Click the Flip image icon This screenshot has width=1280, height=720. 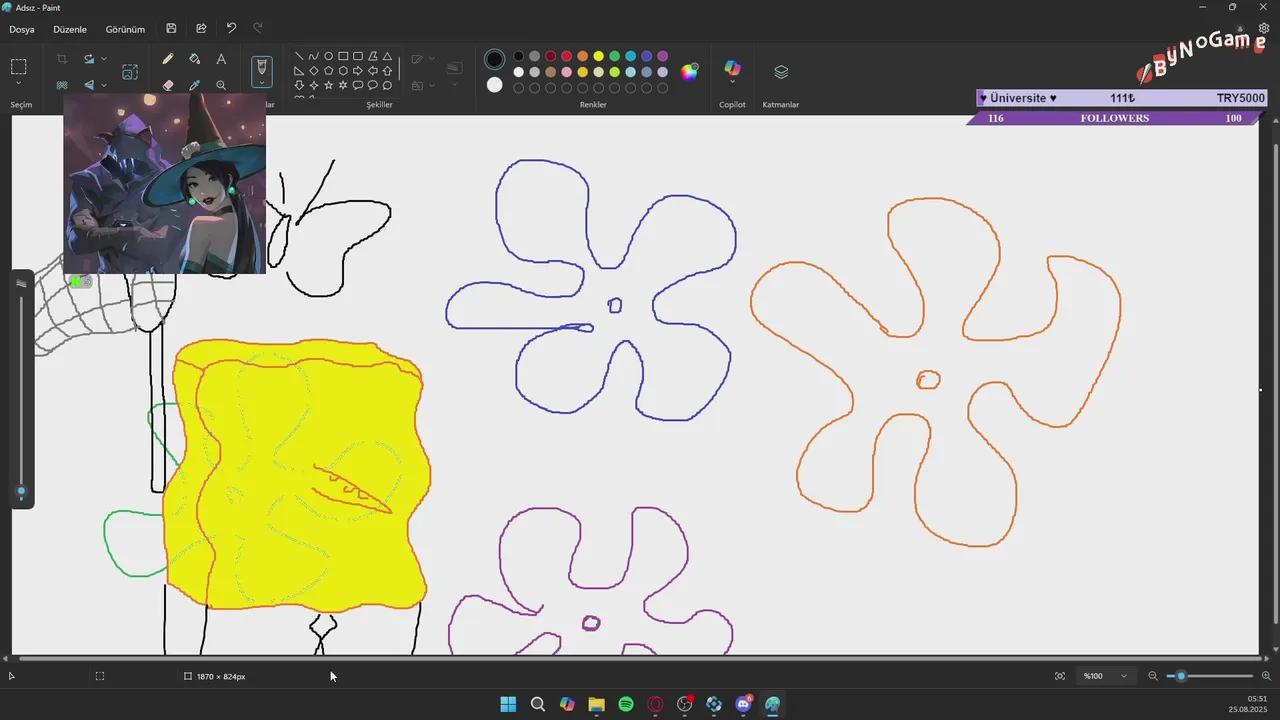click(x=89, y=86)
